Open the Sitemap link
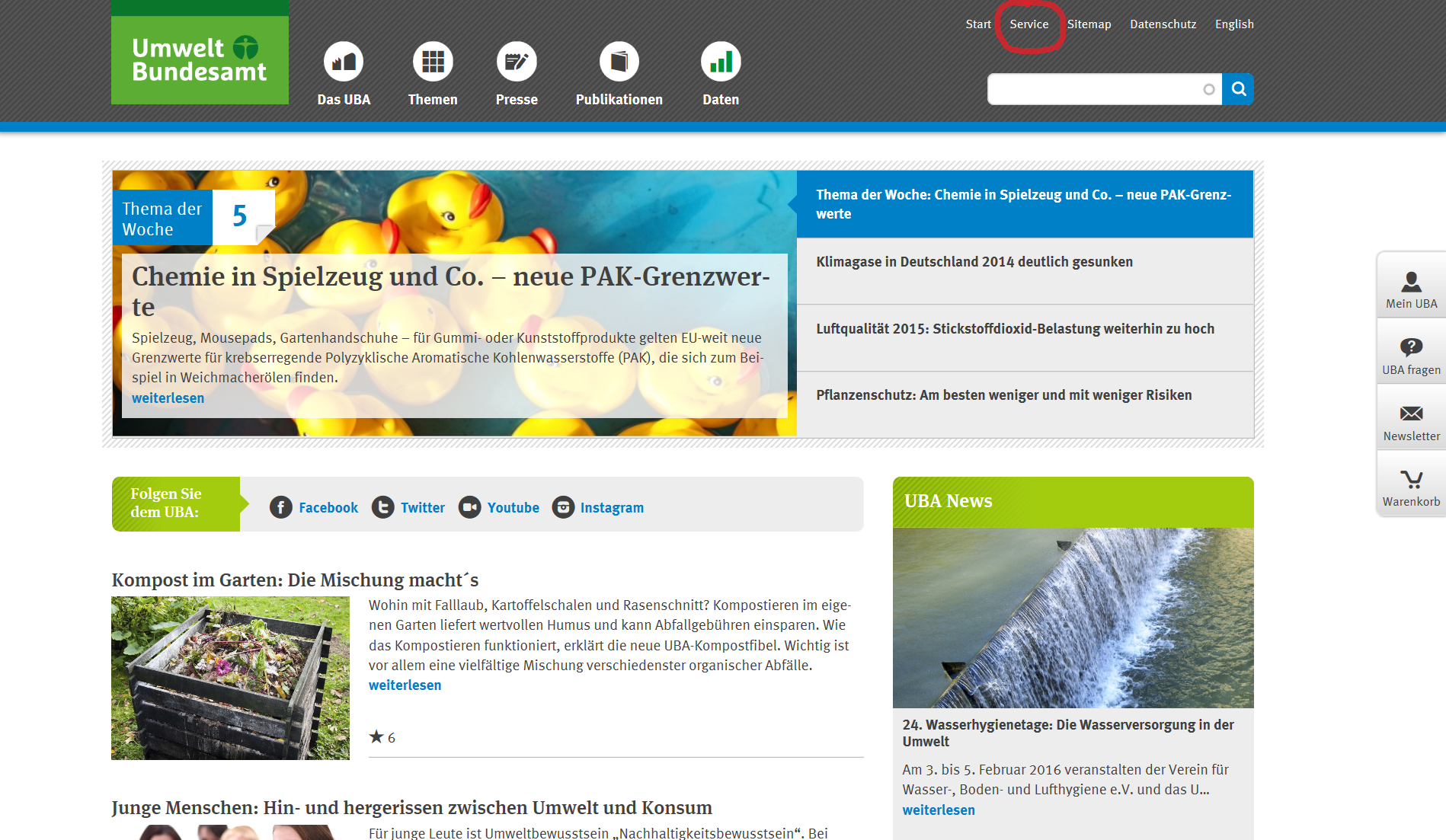 (1089, 24)
